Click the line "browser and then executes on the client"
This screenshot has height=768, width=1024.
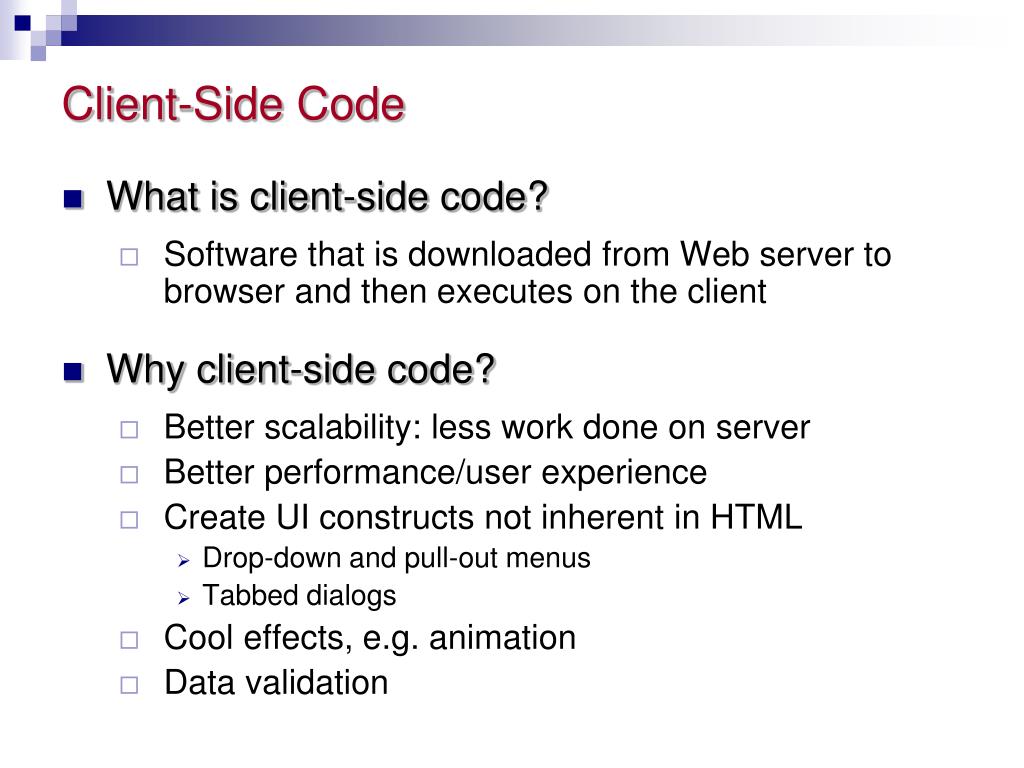464,291
